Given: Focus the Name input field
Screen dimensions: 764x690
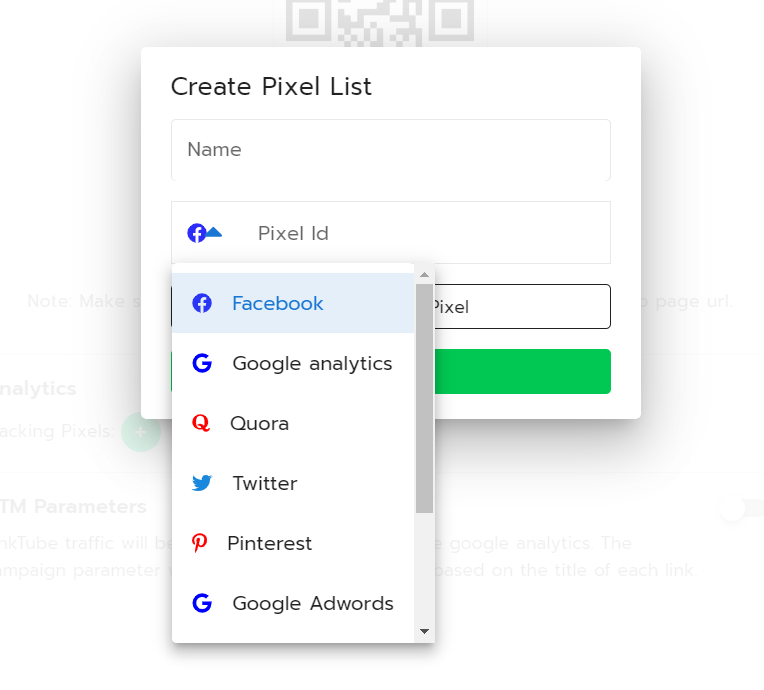Looking at the screenshot, I should 391,150.
